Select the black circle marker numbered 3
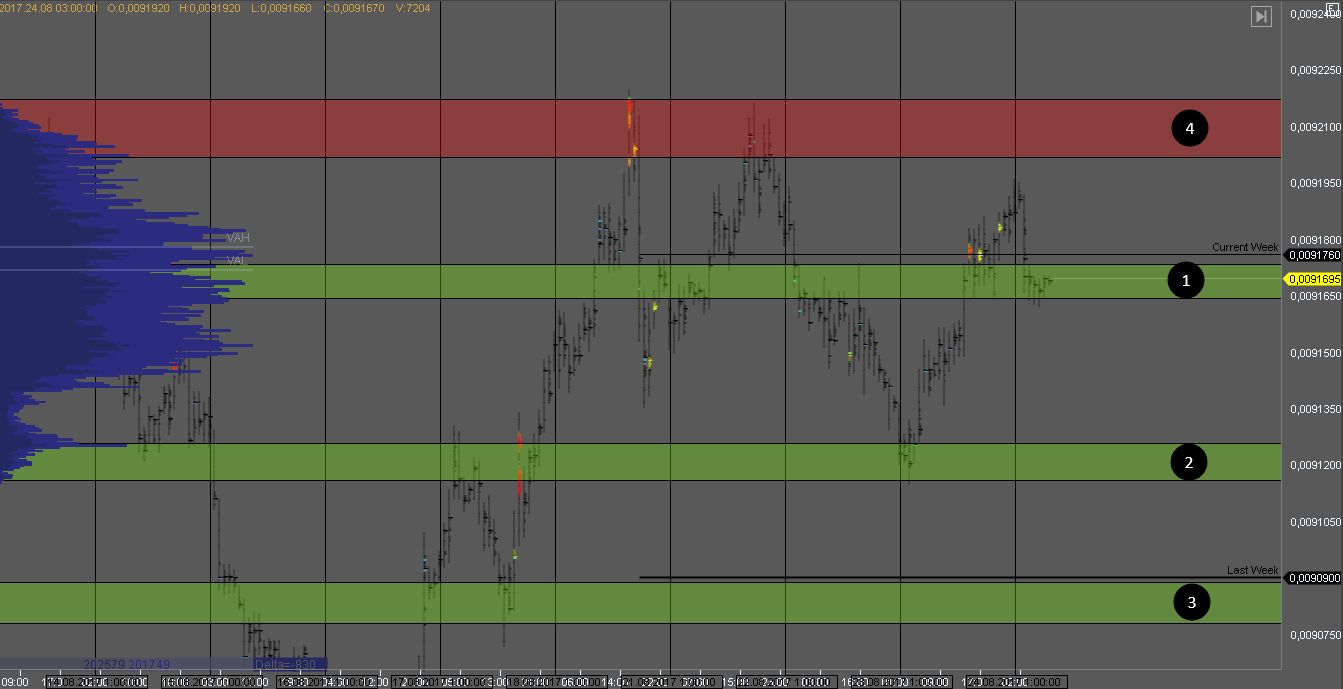 (x=1190, y=602)
